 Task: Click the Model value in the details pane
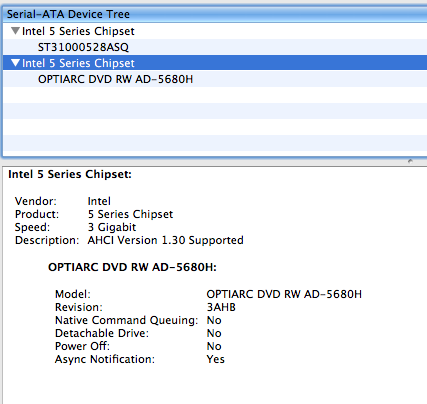pos(284,294)
